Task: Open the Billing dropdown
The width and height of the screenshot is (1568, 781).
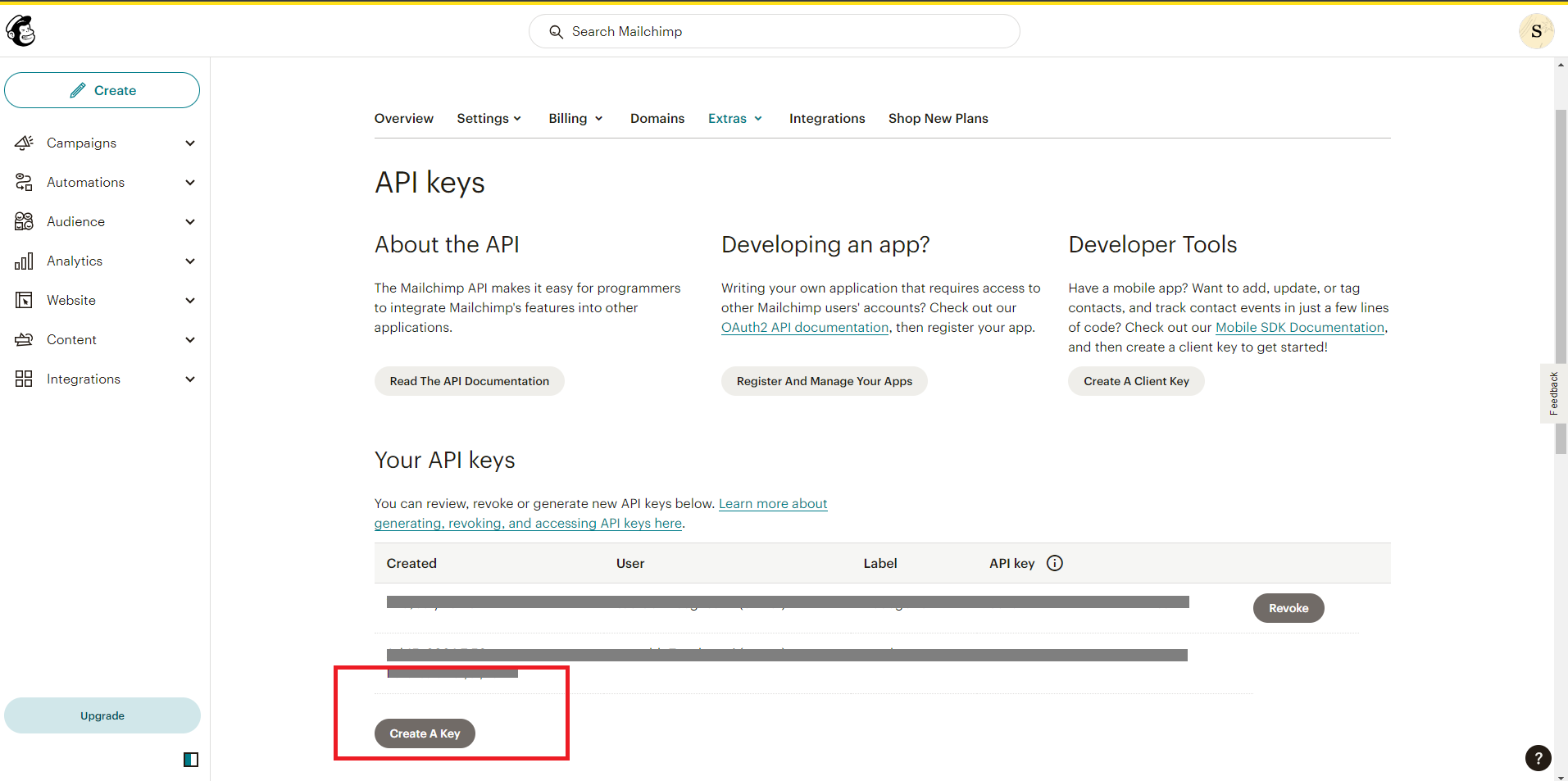Action: (575, 119)
